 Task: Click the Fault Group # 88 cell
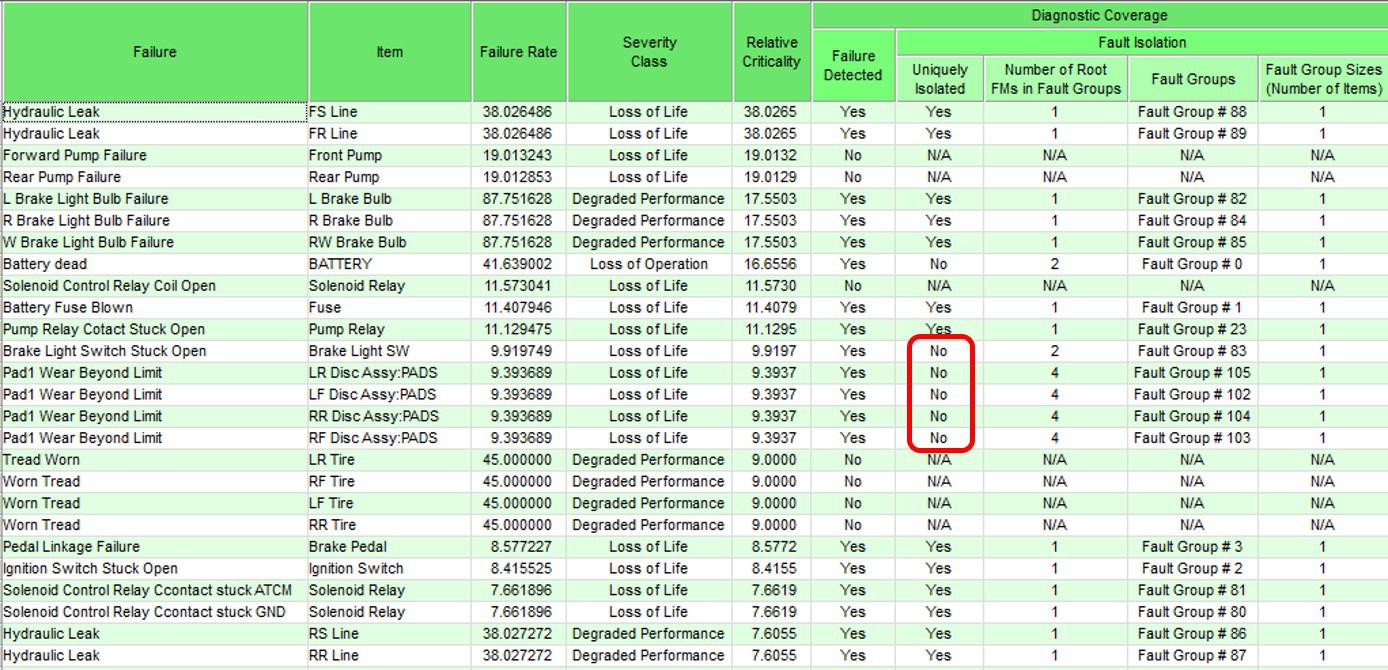tap(1192, 112)
